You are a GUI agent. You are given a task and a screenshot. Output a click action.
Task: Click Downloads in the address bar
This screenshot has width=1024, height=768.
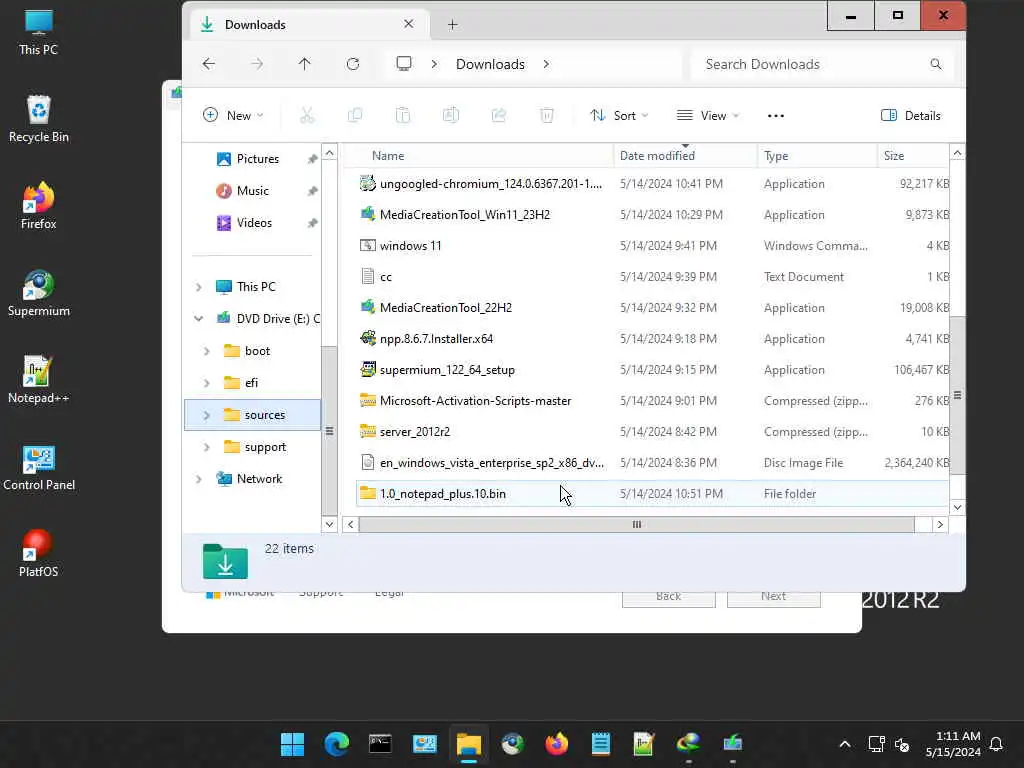pos(490,64)
